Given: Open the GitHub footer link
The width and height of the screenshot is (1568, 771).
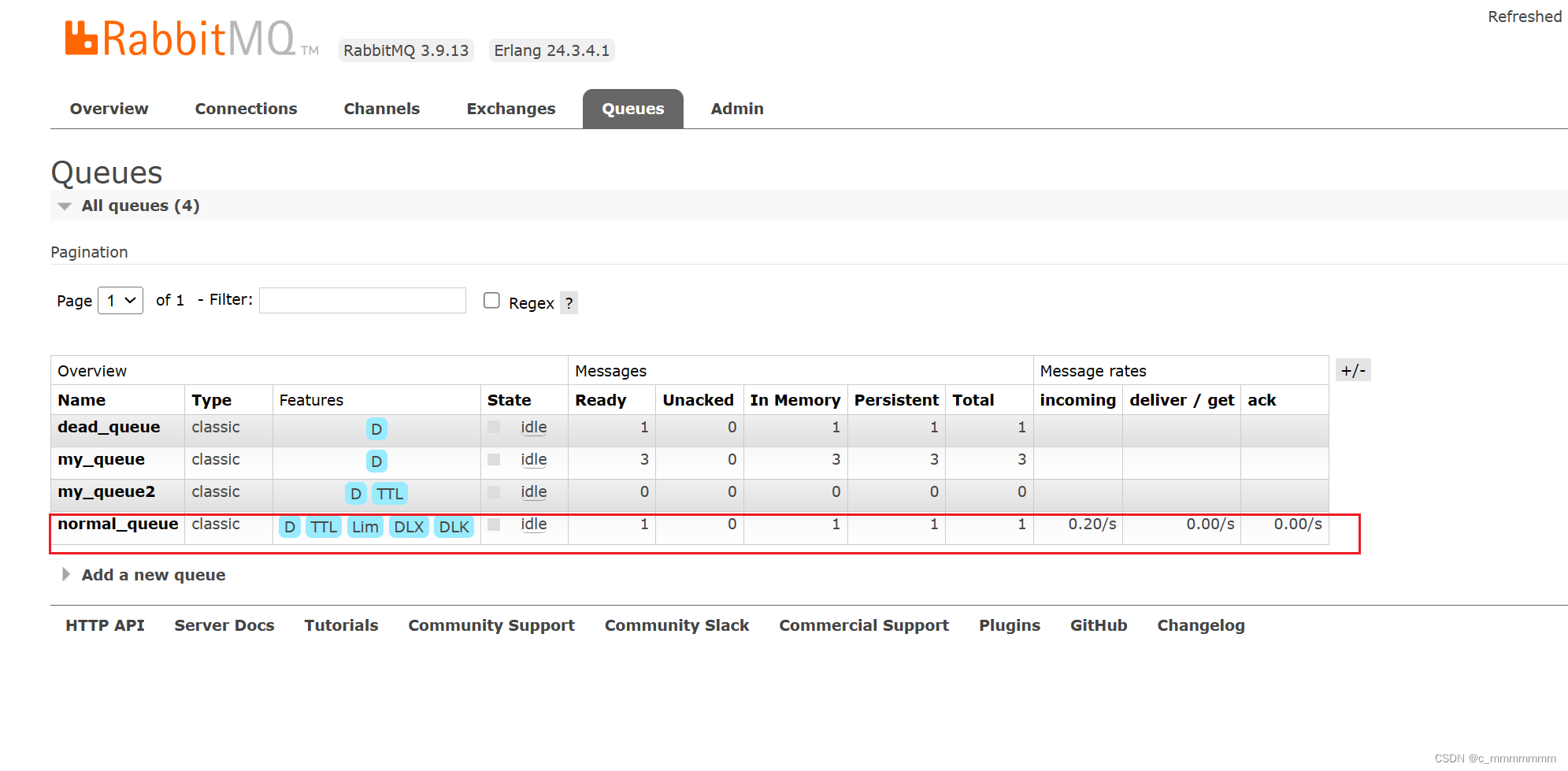Looking at the screenshot, I should pyautogui.click(x=1099, y=625).
